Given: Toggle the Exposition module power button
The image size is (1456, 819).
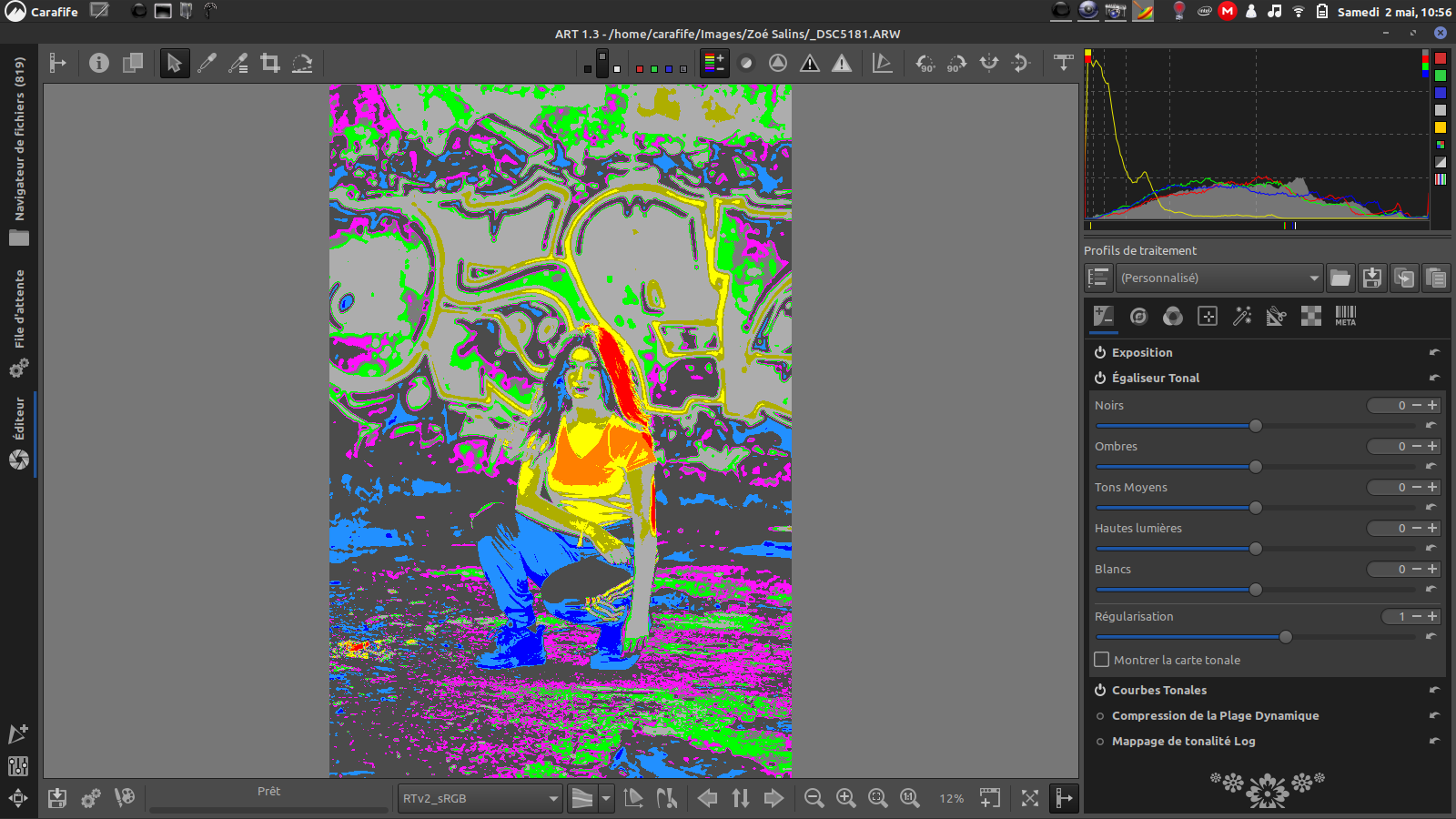Looking at the screenshot, I should click(x=1100, y=352).
